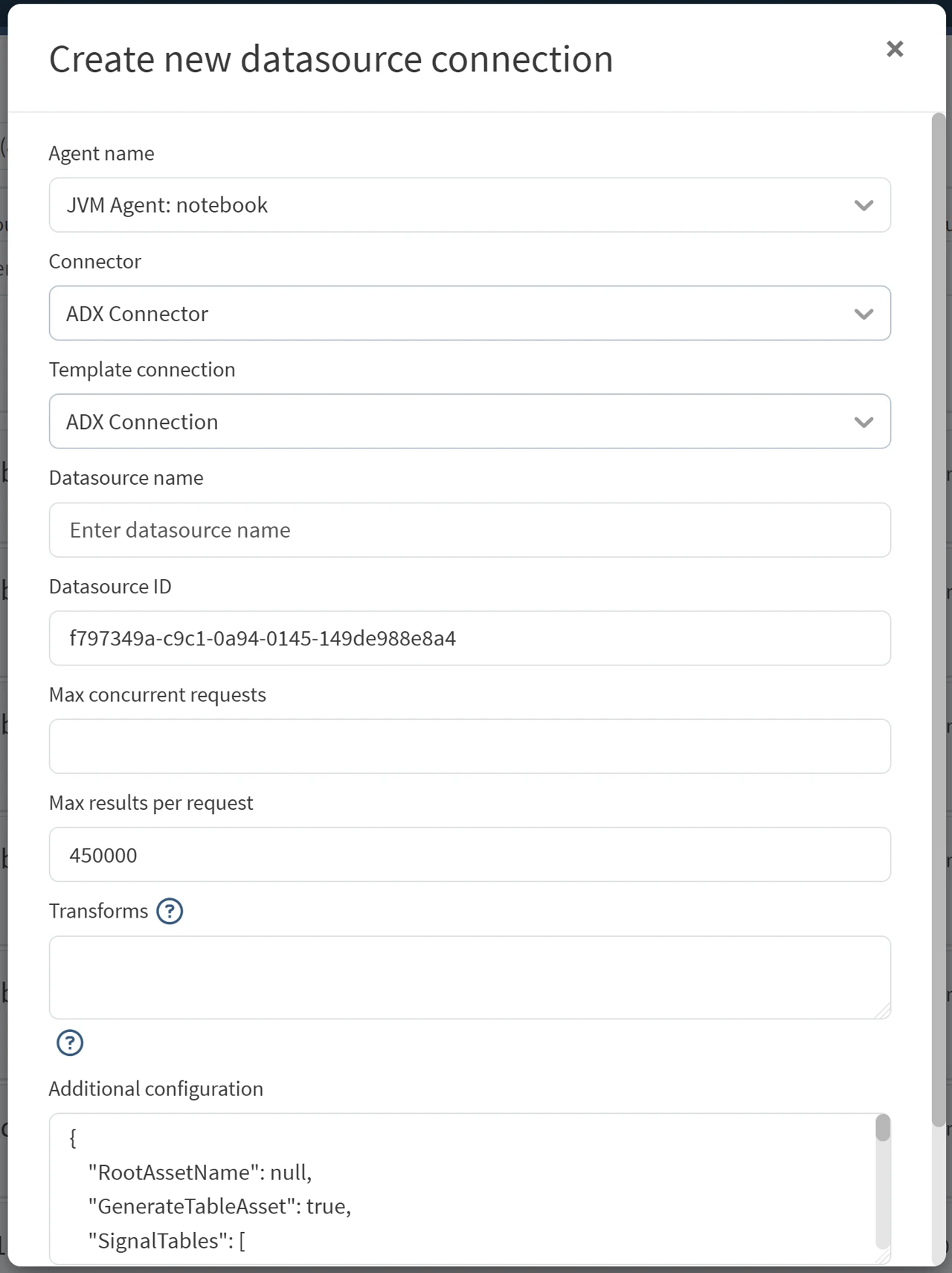Click the Transforms label text
Screen dimensions: 952x1273
click(99, 911)
